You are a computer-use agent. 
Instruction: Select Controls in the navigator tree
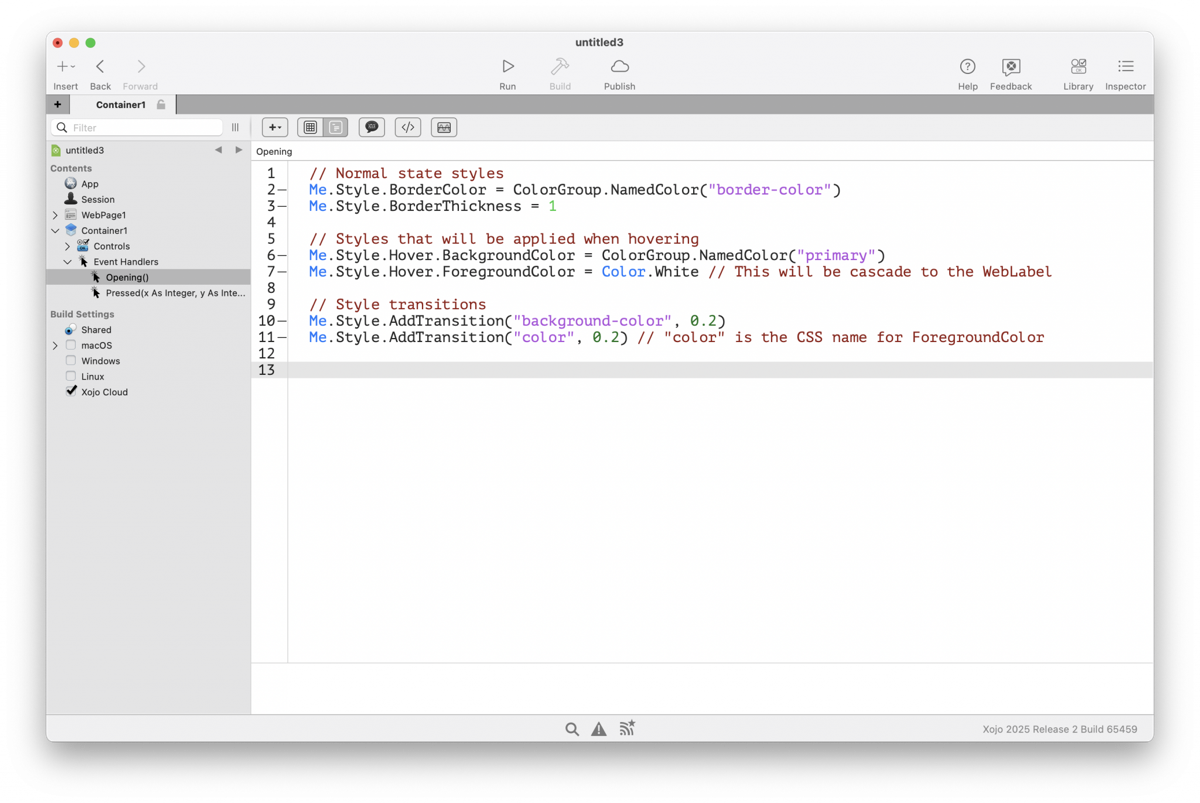coord(111,246)
